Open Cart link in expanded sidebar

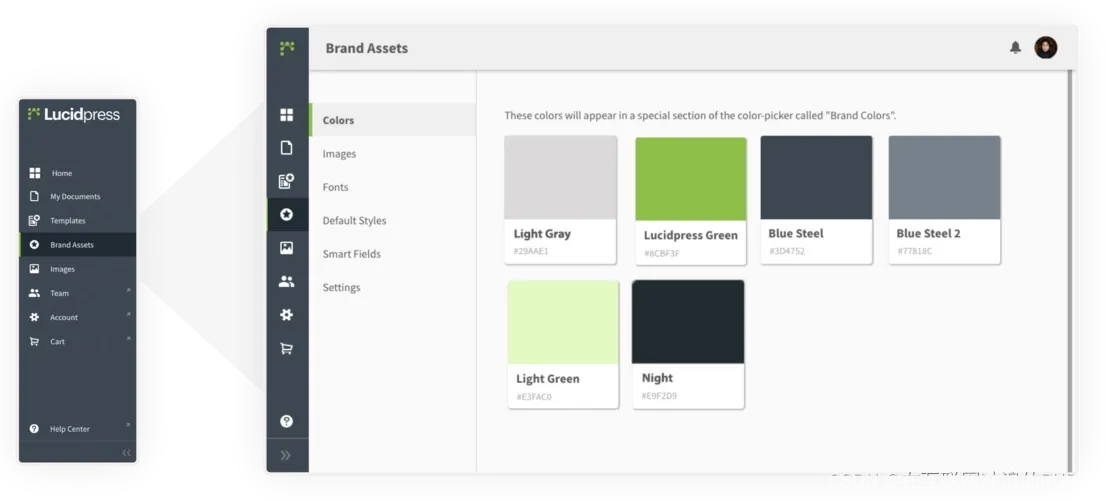(x=57, y=342)
